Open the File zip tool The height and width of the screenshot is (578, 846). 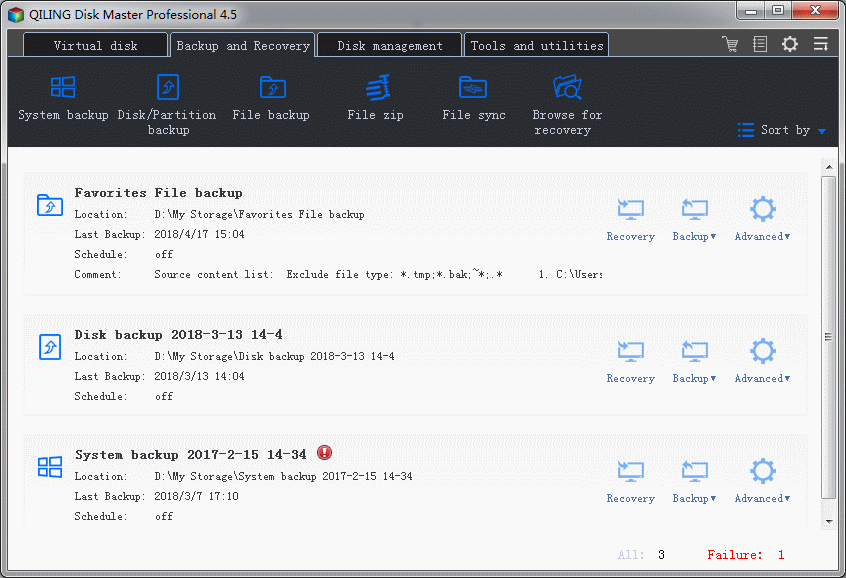point(376,98)
